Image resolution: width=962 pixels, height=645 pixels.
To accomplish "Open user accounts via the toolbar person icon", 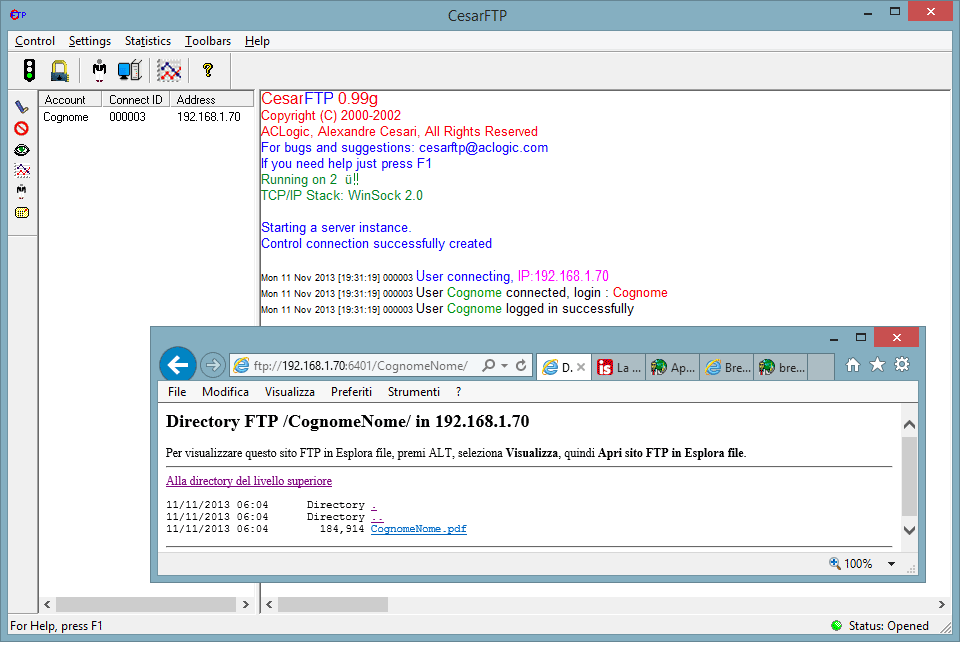I will [x=99, y=71].
